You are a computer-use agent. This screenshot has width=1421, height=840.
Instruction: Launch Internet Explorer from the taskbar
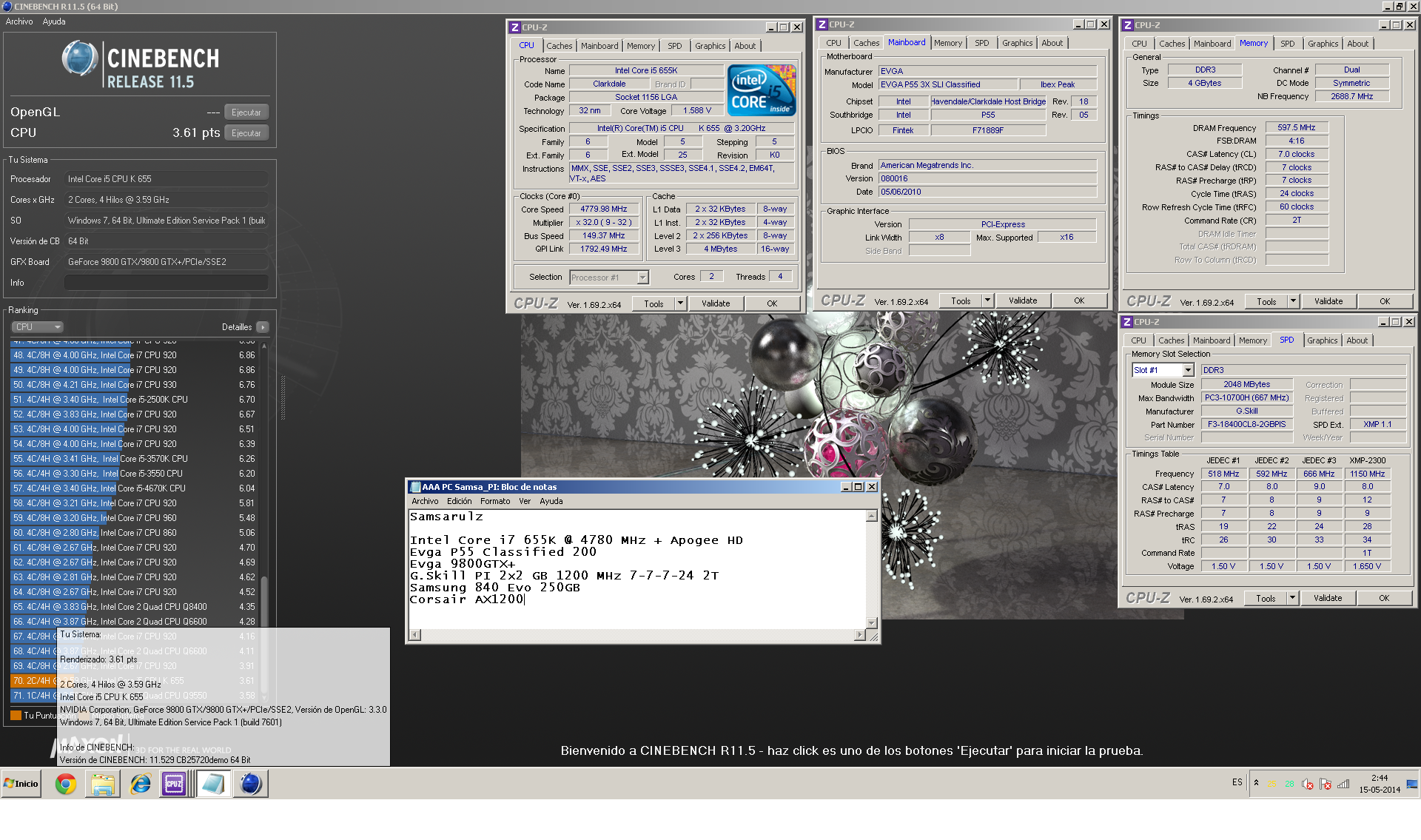point(140,784)
